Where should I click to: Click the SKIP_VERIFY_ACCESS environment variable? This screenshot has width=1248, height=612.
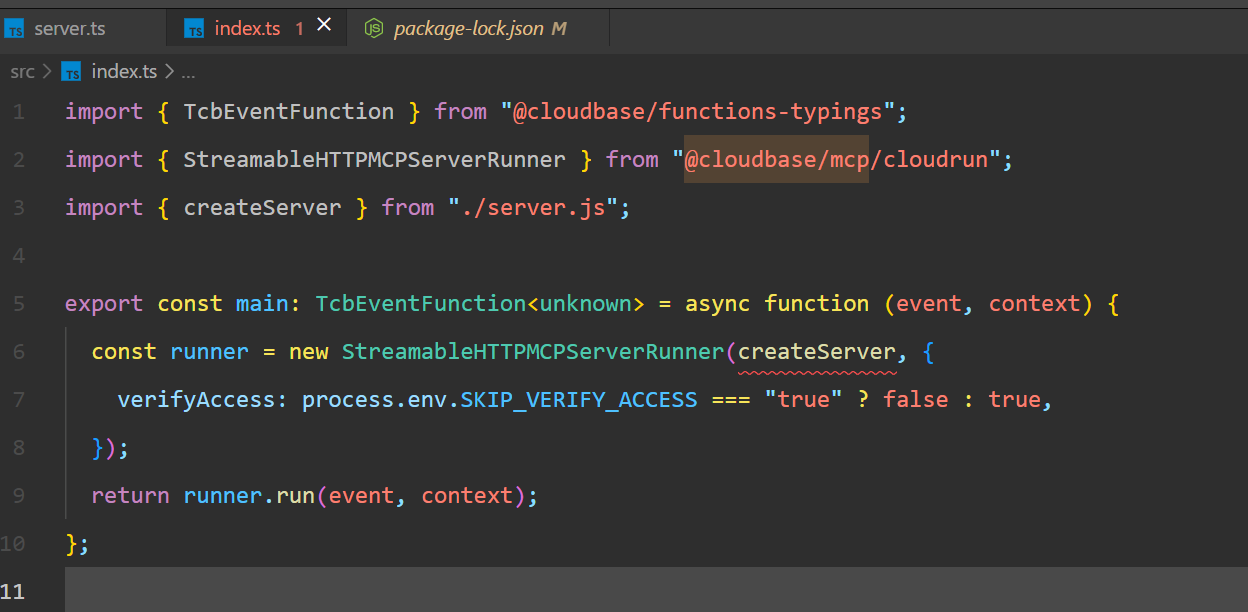(579, 400)
